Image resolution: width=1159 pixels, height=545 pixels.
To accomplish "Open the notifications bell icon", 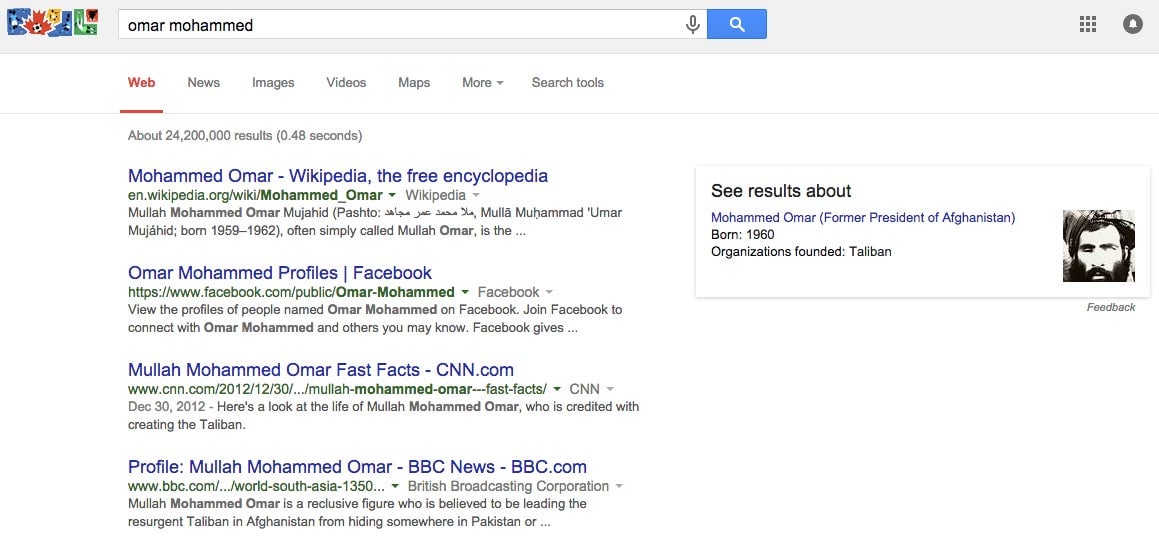I will pos(1132,24).
